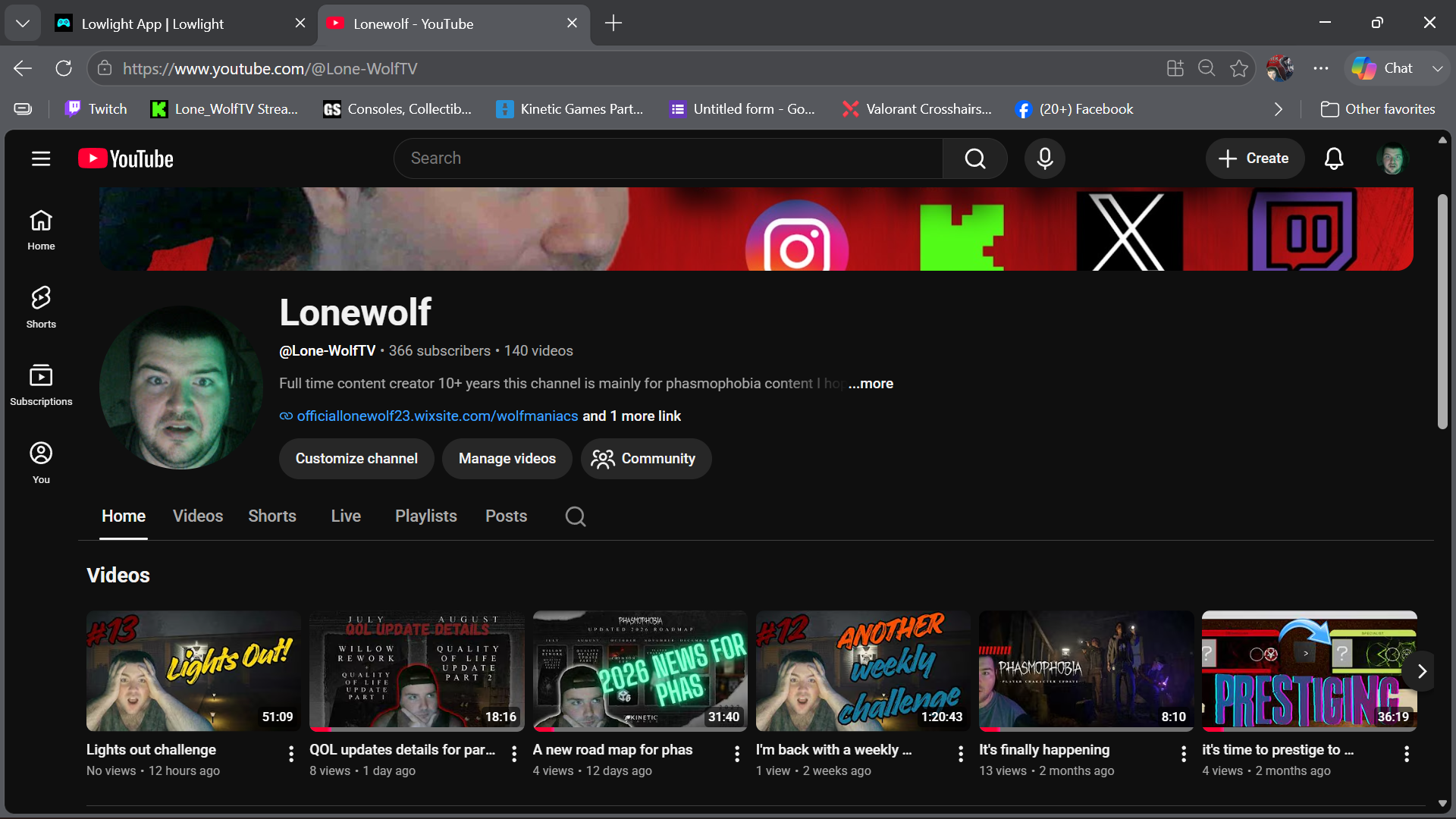The height and width of the screenshot is (819, 1456).
Task: Click the YouTube logo
Action: (x=126, y=158)
